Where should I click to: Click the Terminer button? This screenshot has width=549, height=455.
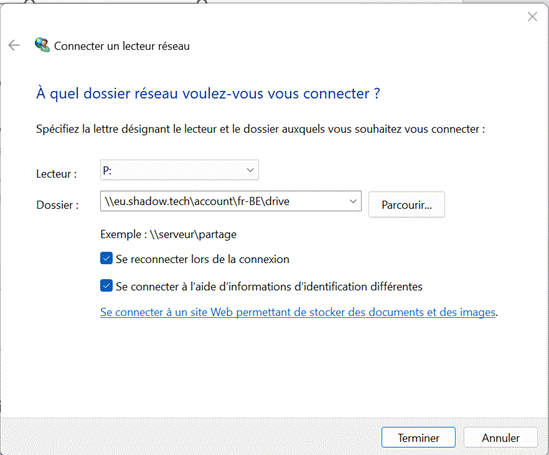click(x=418, y=438)
